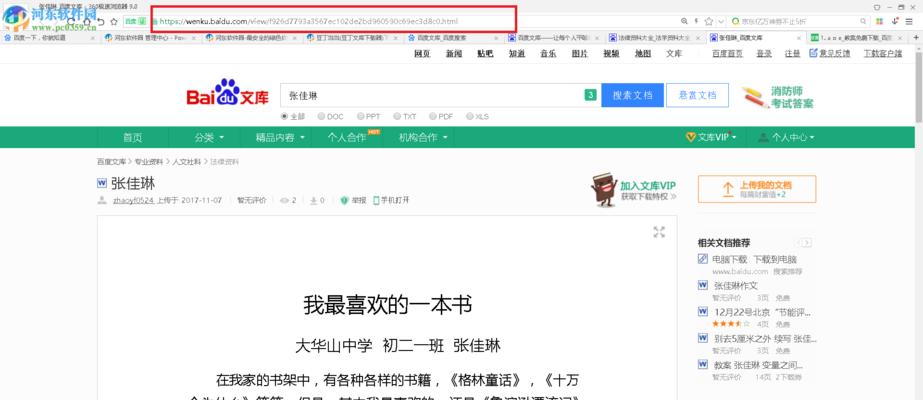Click the 加入文库VIP link
The image size is (923, 400).
pyautogui.click(x=648, y=185)
